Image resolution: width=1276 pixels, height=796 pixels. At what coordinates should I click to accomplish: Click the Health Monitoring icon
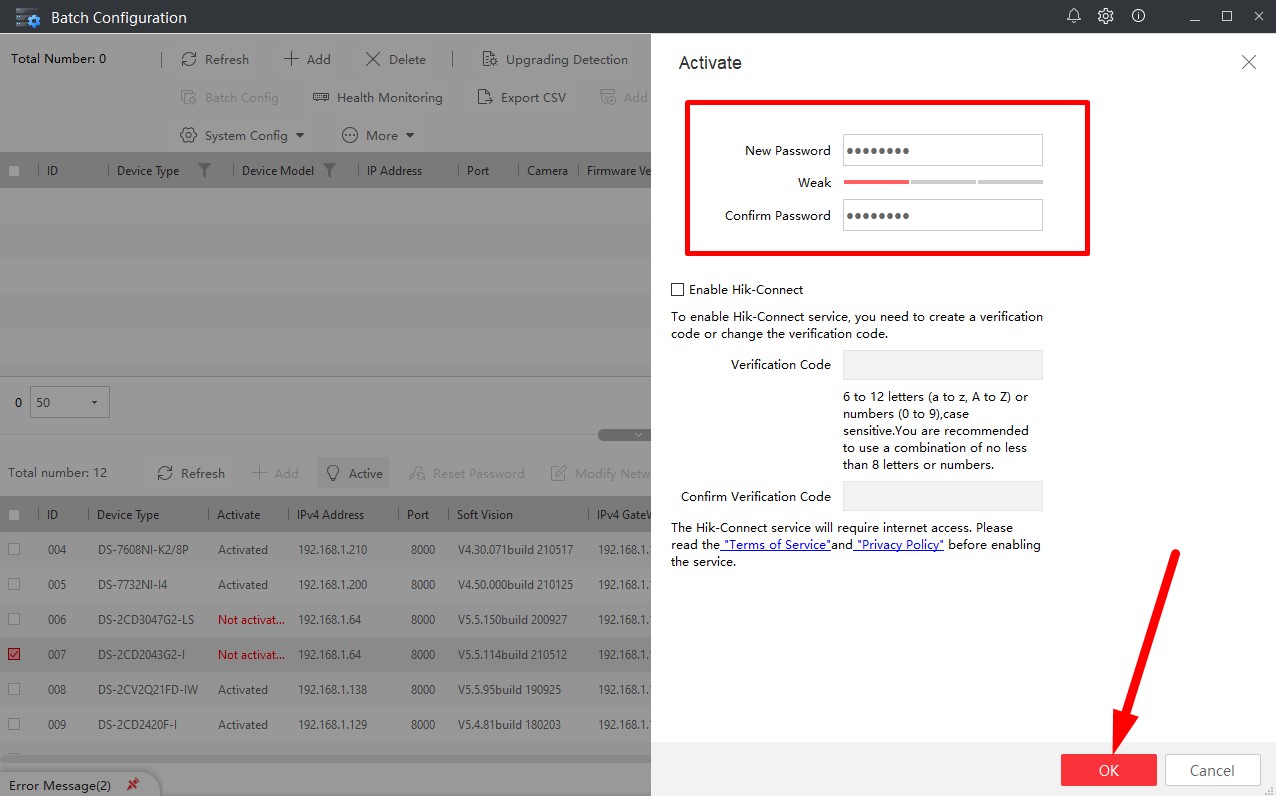click(321, 97)
